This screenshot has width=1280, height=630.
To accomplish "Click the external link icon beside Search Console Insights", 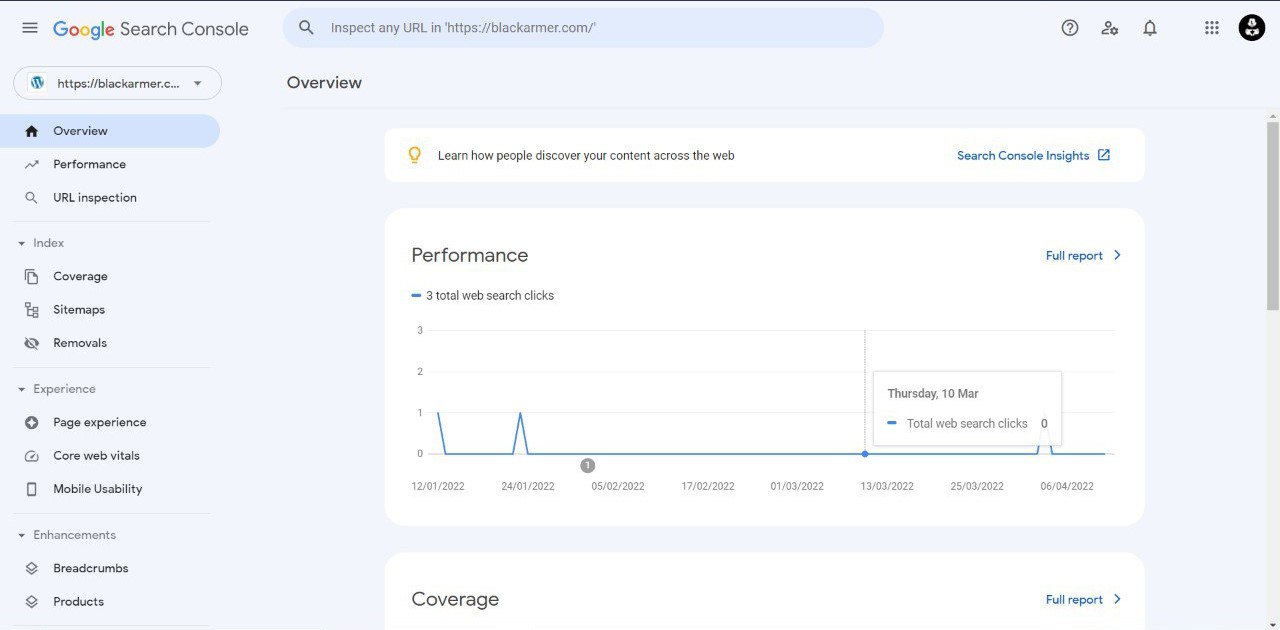I will pos(1104,155).
